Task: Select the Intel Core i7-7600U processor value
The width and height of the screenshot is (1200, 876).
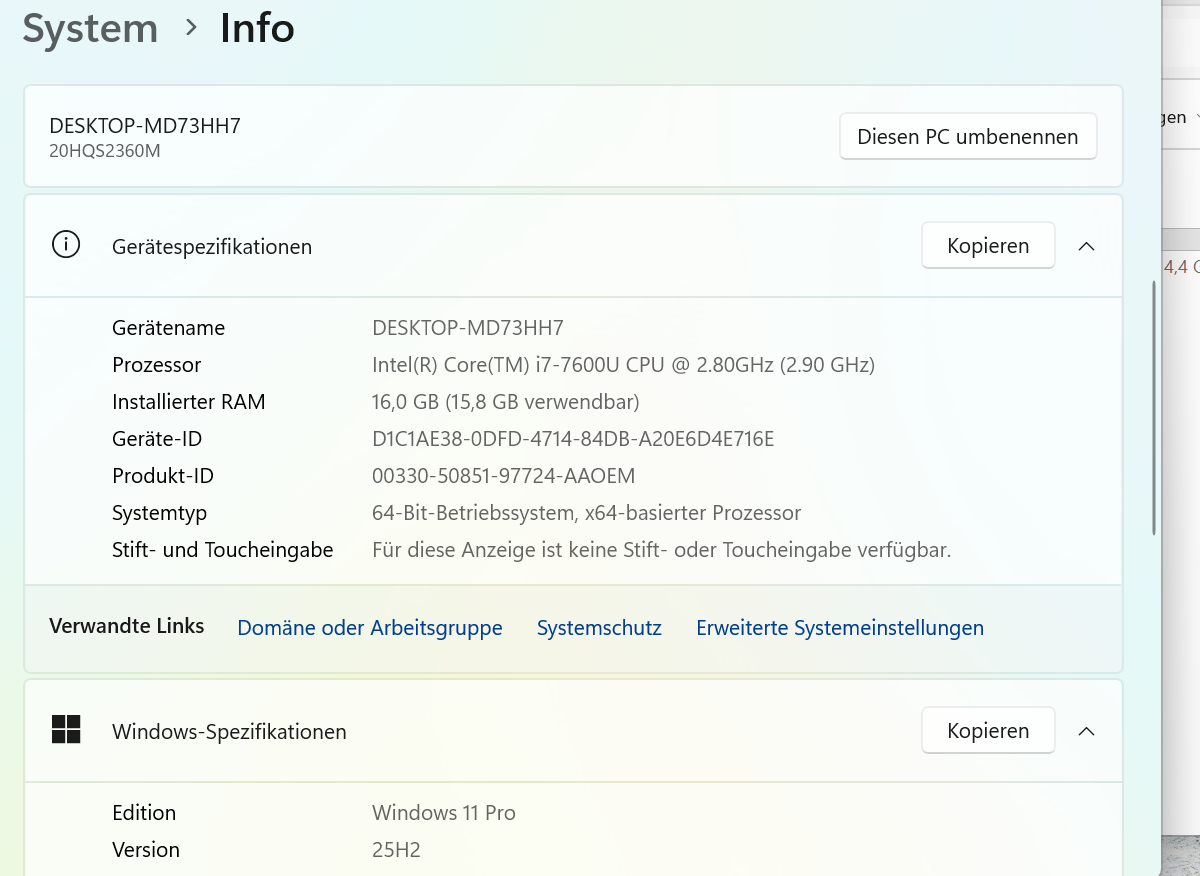Action: tap(623, 365)
